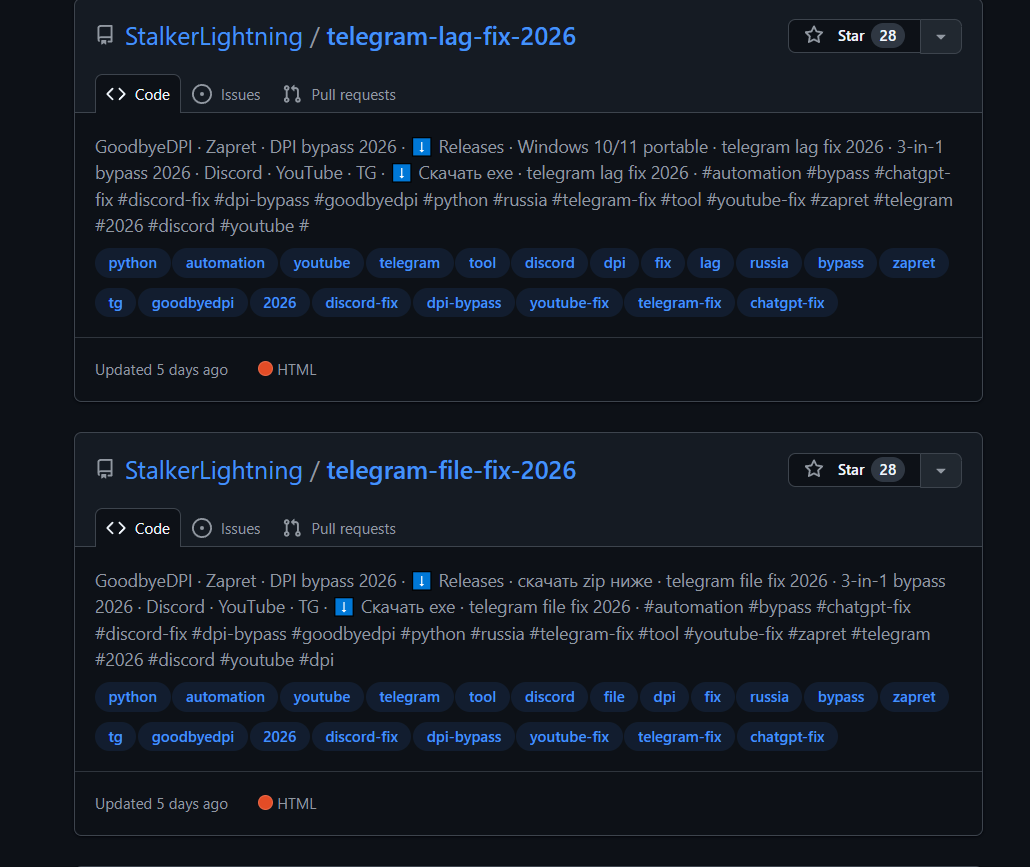The image size is (1030, 867).
Task: Click 'zapret' topic in telegram-lag-fix-2026 card
Action: [x=914, y=263]
